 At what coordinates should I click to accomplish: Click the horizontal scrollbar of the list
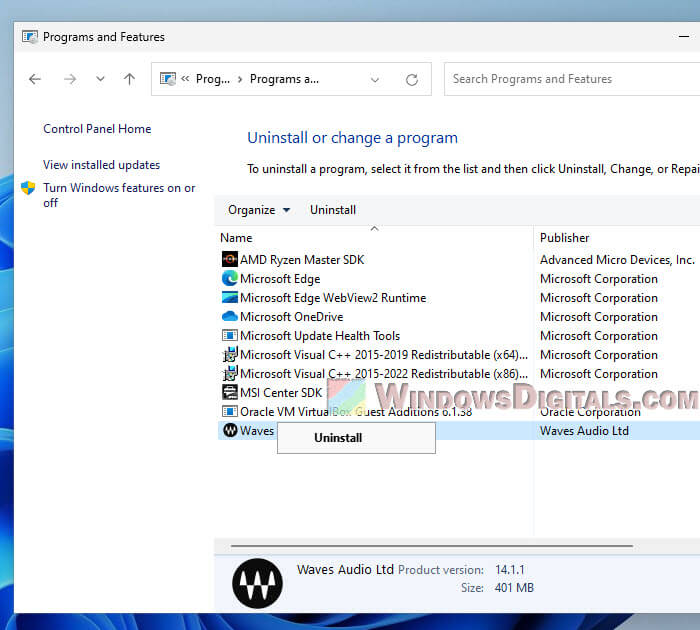click(x=432, y=546)
